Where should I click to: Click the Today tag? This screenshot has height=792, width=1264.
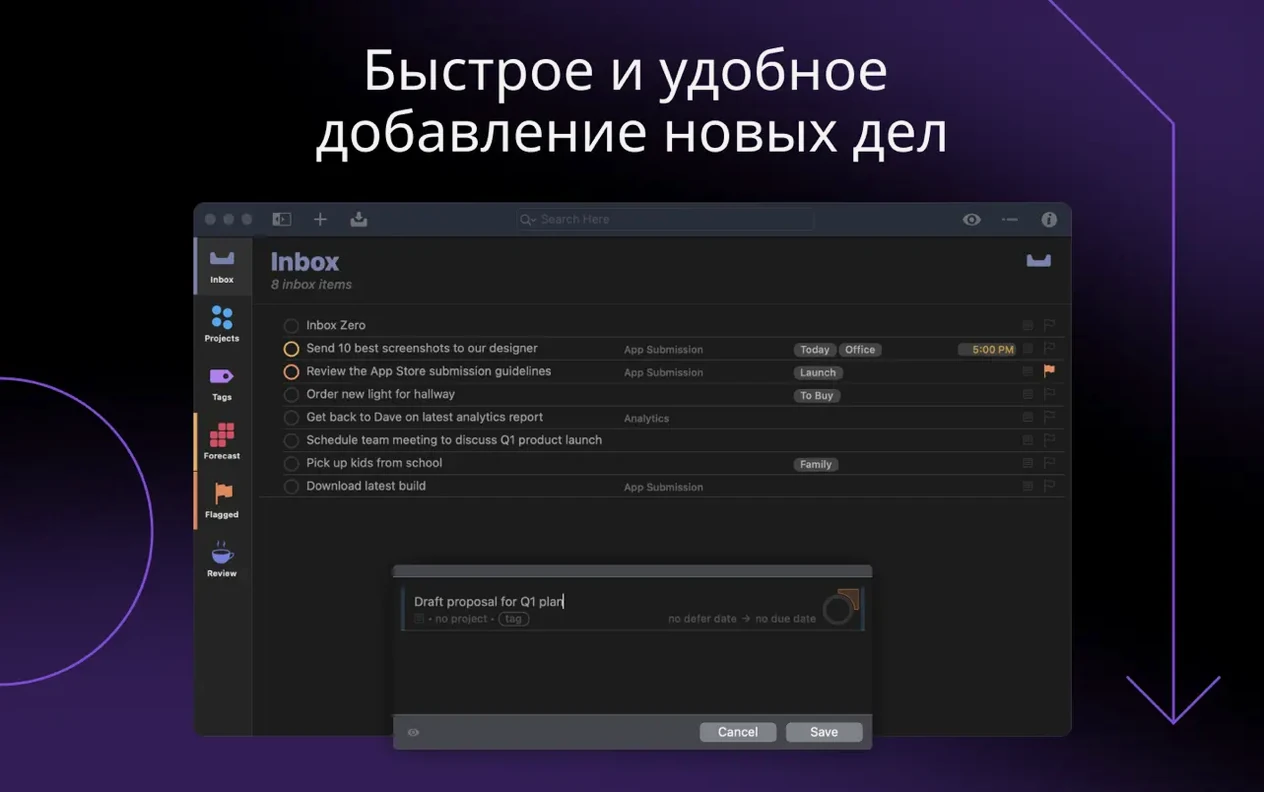tap(815, 350)
